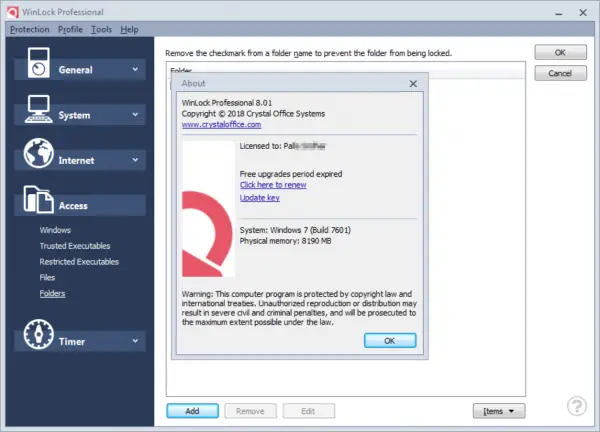Screen dimensions: 600x432
Task: Expand the System section chevron
Action: [x=135, y=114]
